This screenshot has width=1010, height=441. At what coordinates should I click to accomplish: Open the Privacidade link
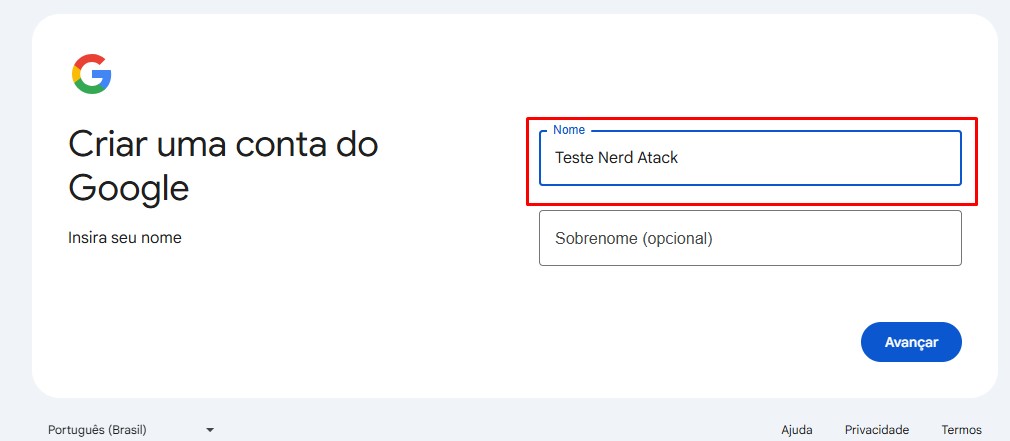point(876,430)
